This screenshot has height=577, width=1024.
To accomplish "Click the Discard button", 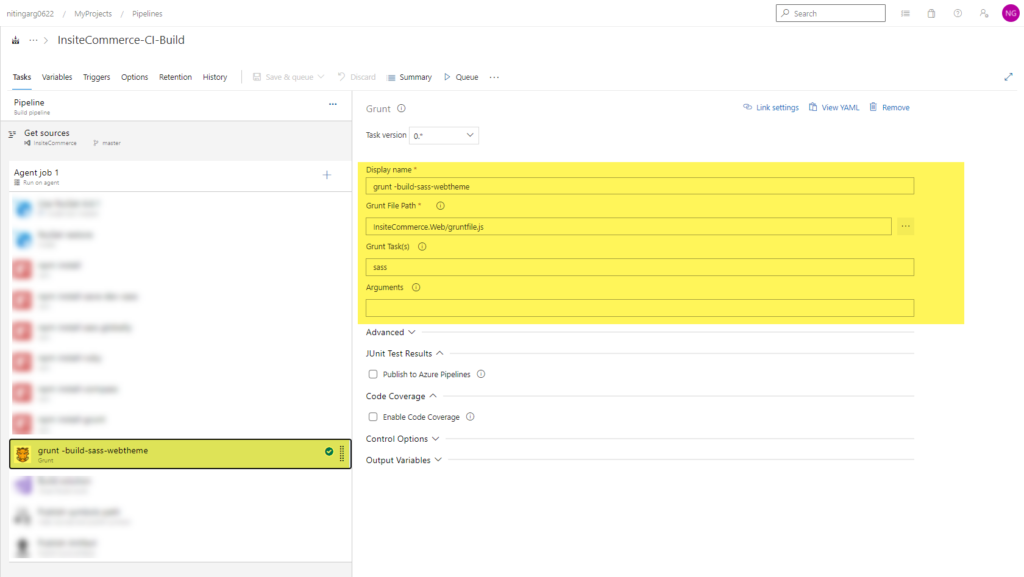I will click(x=357, y=77).
